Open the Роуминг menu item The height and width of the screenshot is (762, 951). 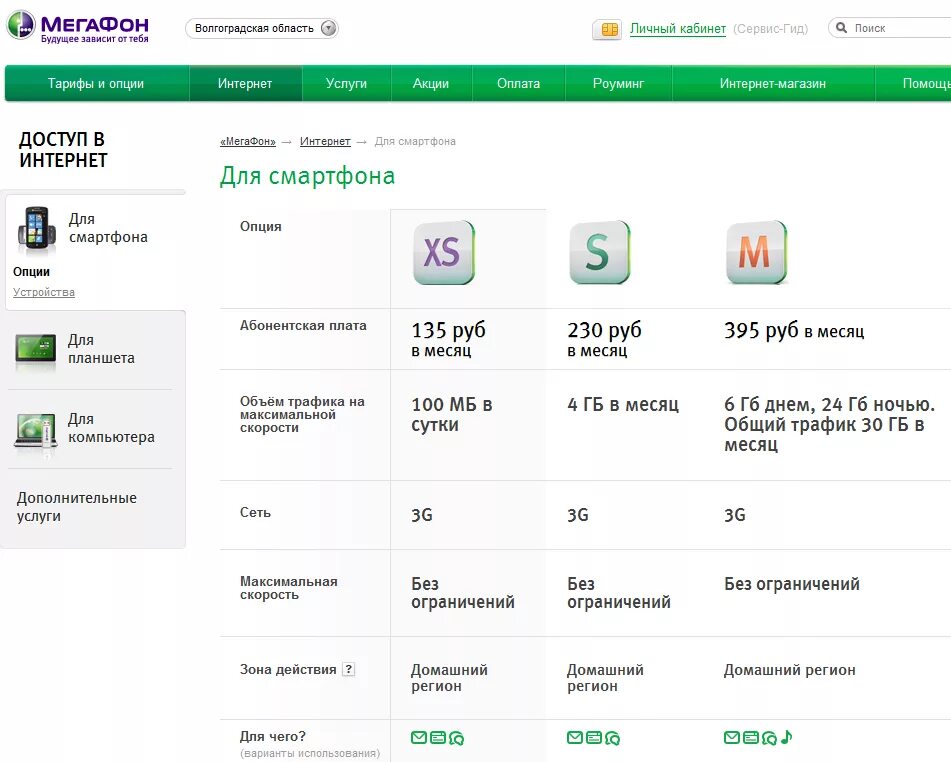[618, 84]
